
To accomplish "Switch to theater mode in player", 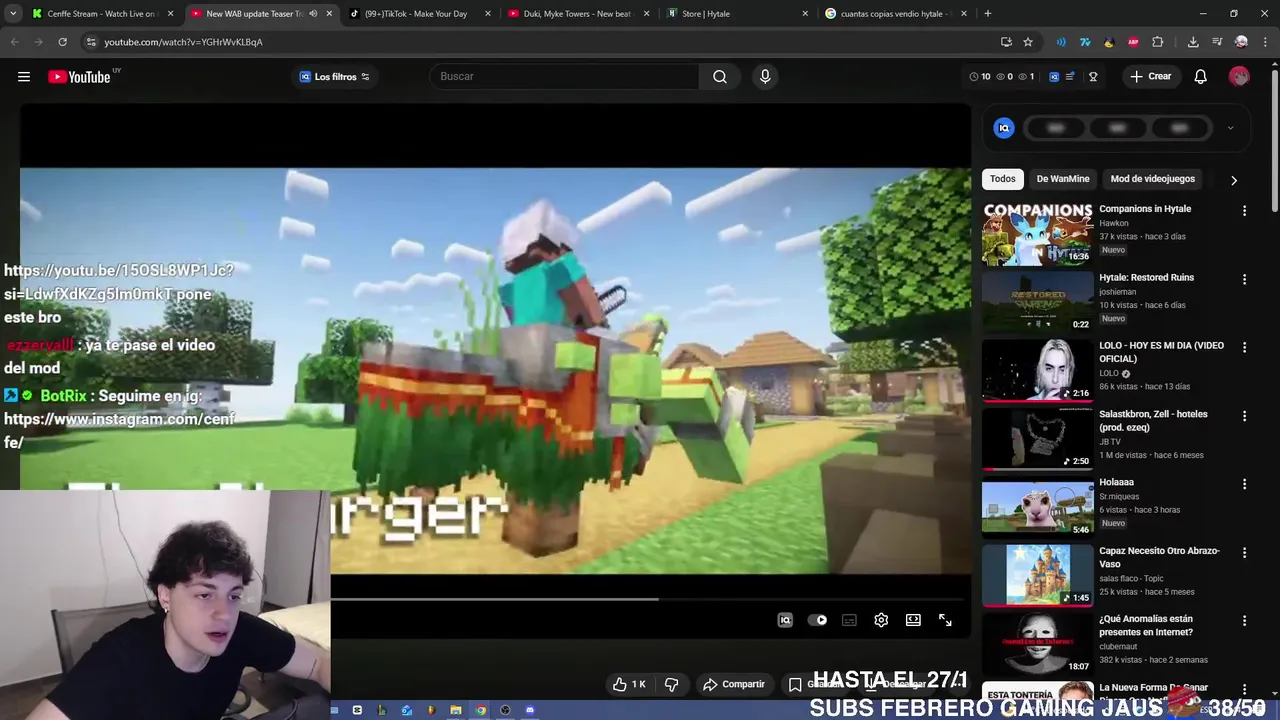I will (x=913, y=620).
